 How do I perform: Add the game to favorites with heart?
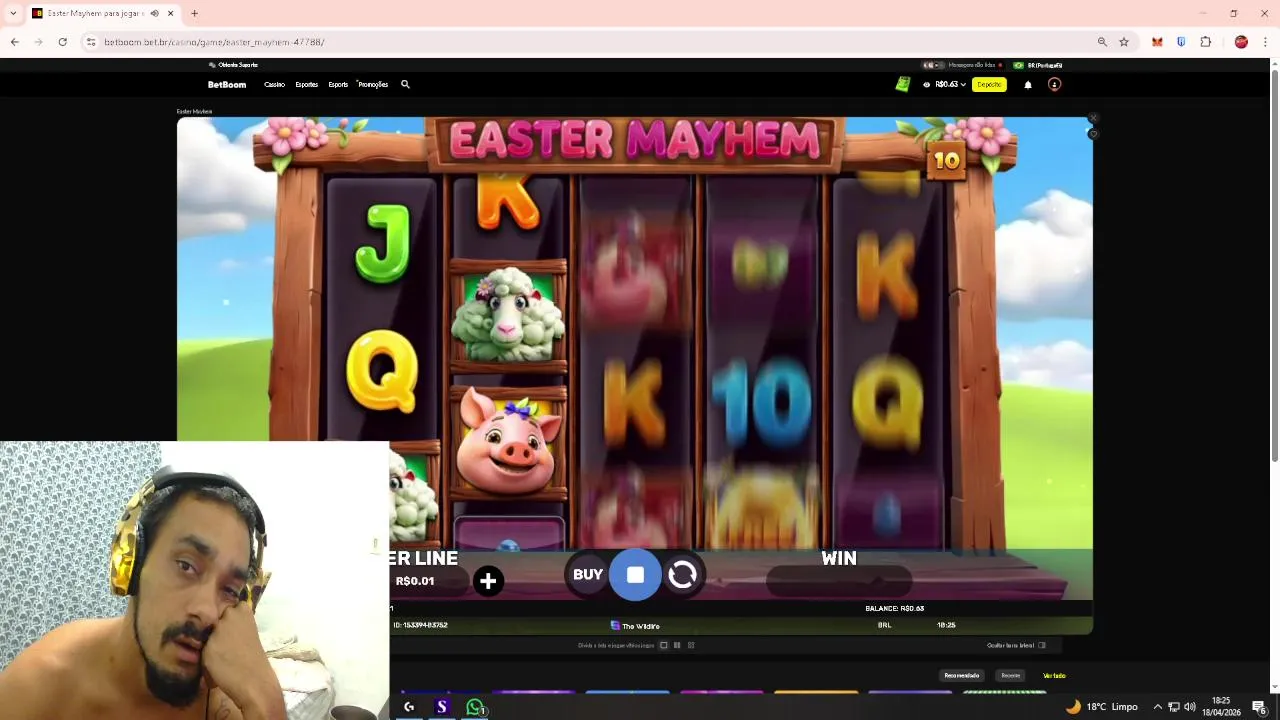[x=1093, y=134]
